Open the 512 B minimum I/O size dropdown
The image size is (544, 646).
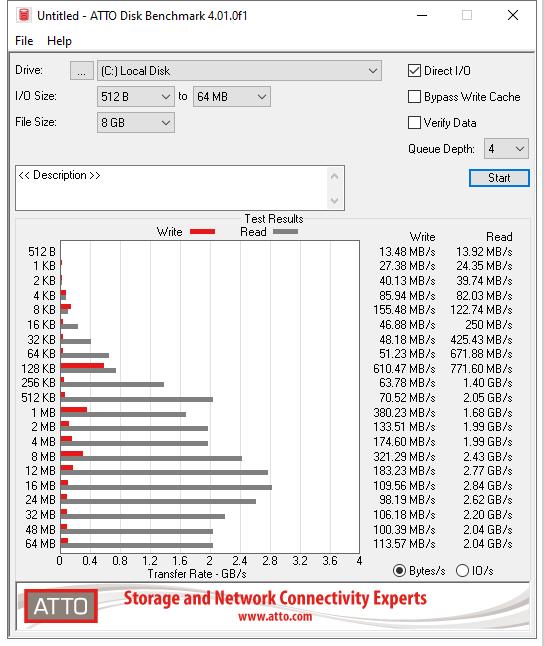(x=136, y=97)
